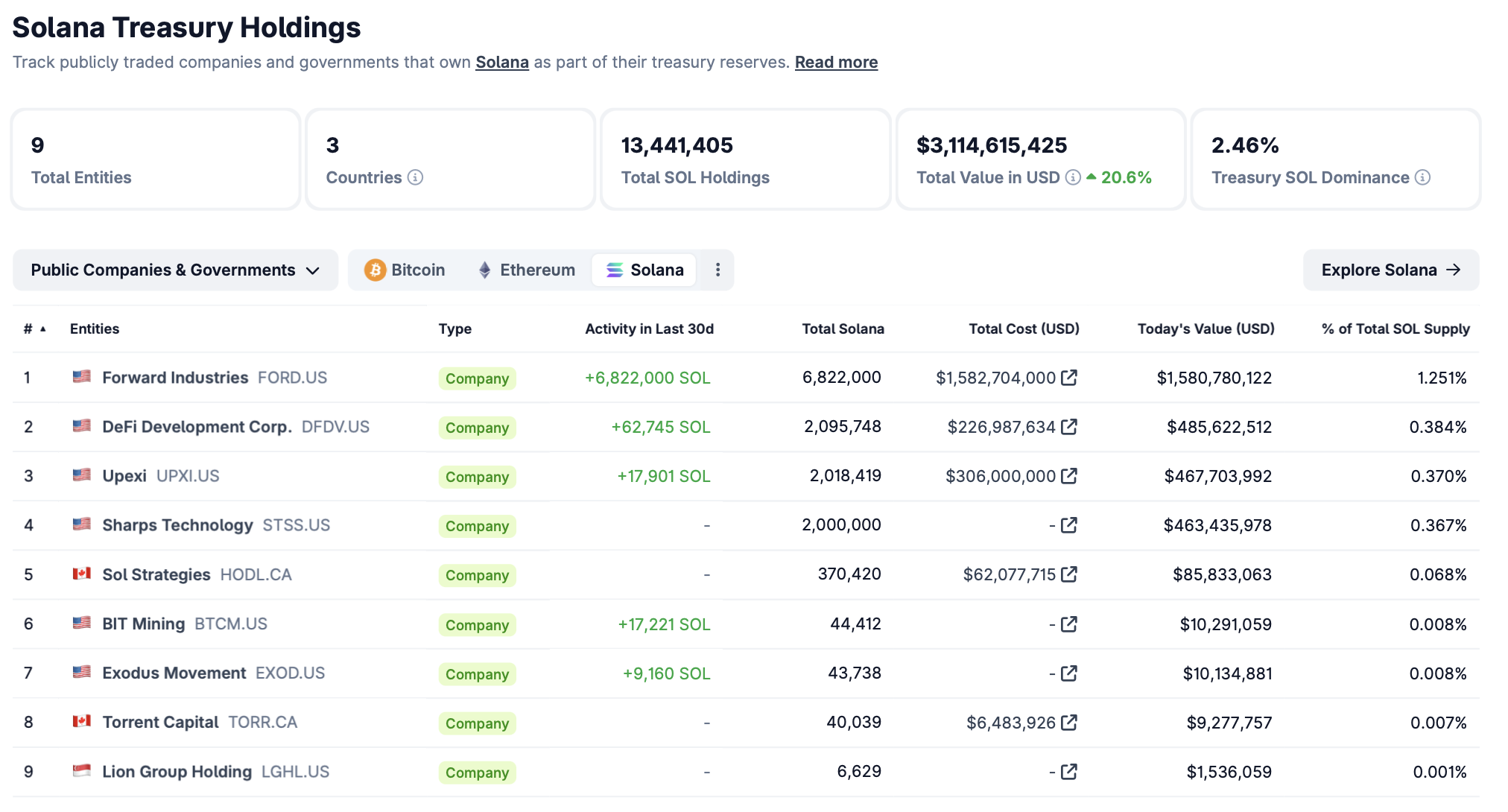Open Upexi total cost external link icon
Image resolution: width=1508 pixels, height=812 pixels.
coord(1069,476)
